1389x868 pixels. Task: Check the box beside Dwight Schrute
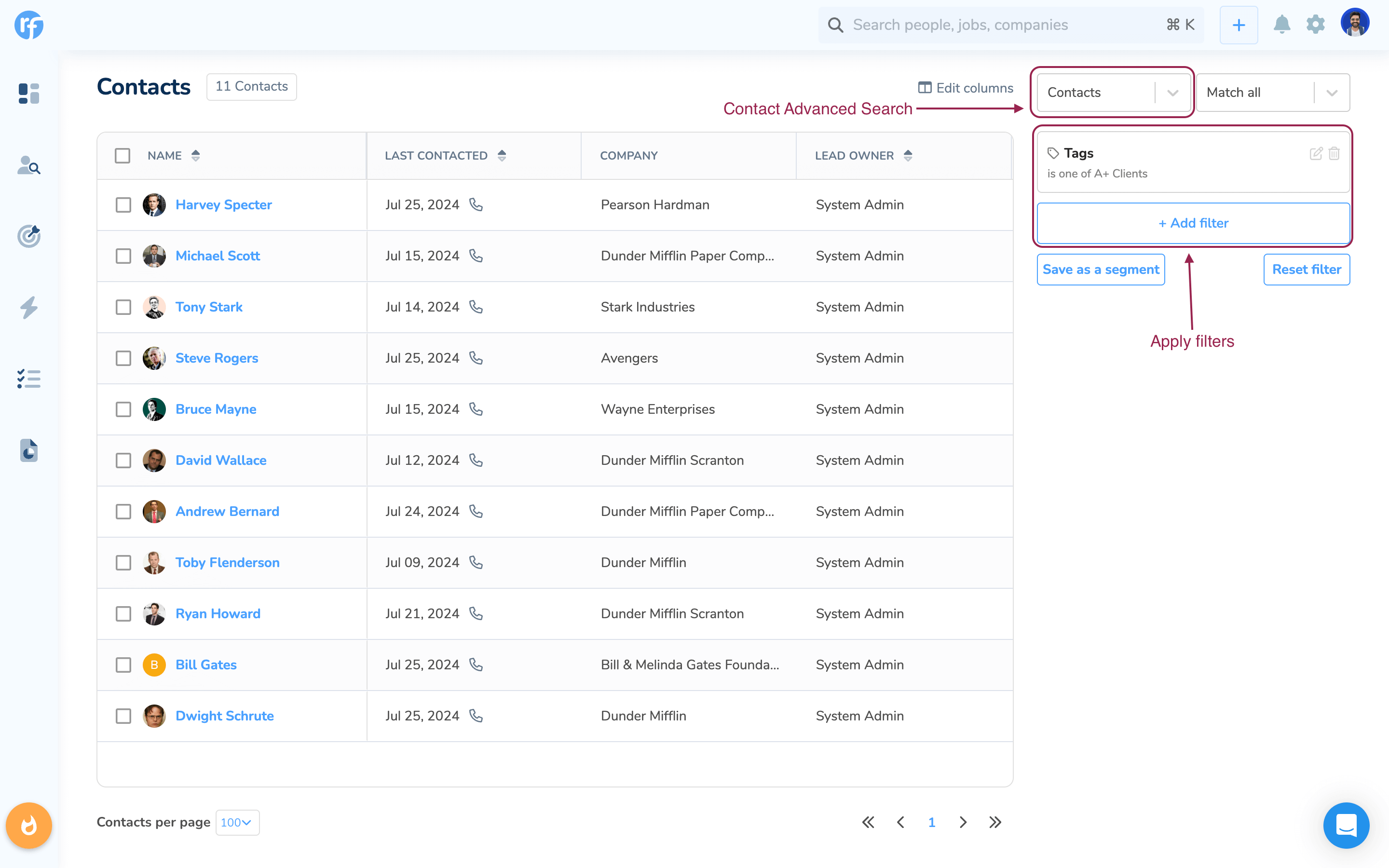(x=123, y=716)
